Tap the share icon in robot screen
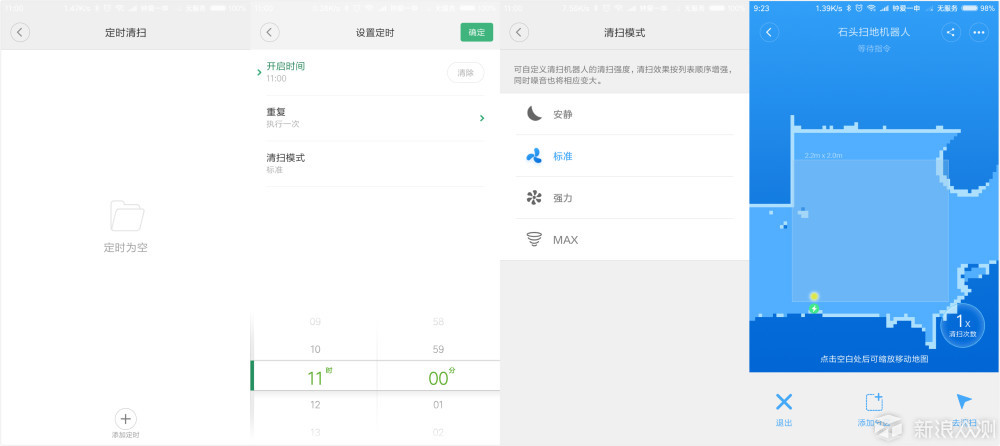Viewport: 1000px width, 446px height. click(x=950, y=32)
